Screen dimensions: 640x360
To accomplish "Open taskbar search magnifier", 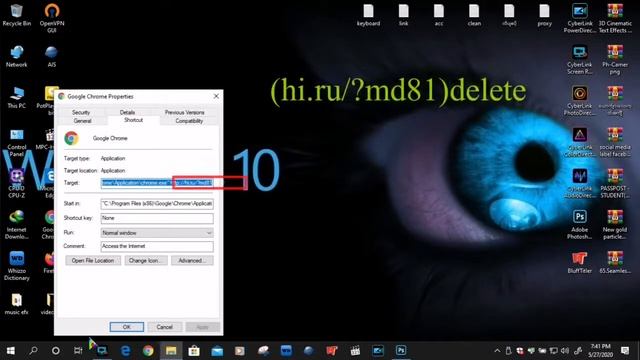I will coord(33,351).
